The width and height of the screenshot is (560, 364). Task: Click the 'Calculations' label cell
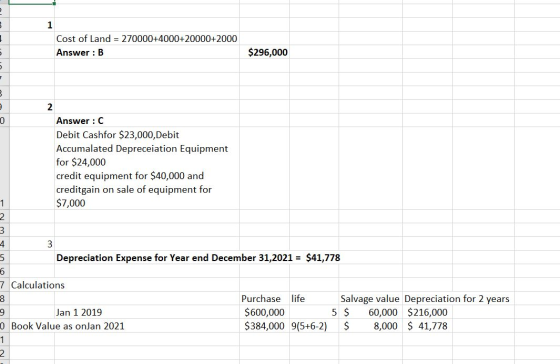point(32,285)
